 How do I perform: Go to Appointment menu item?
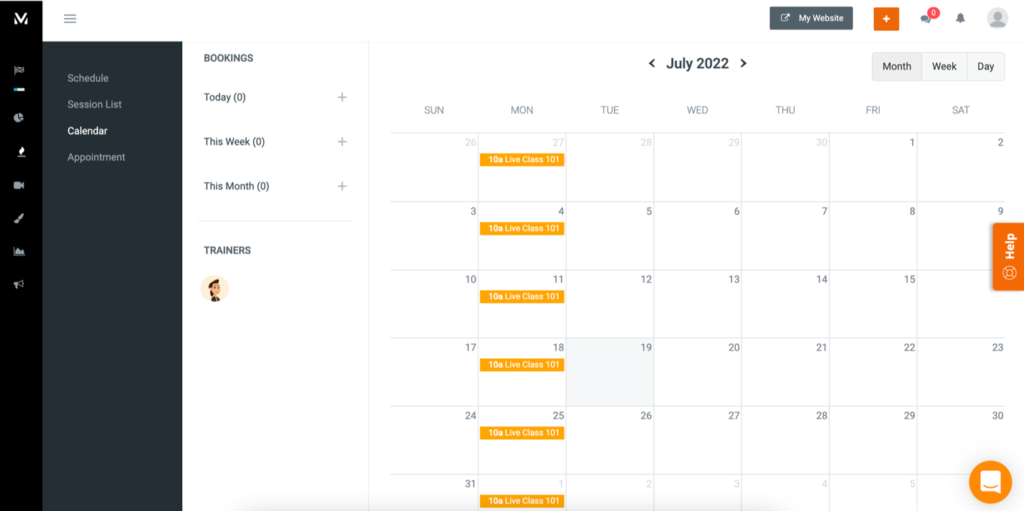96,157
